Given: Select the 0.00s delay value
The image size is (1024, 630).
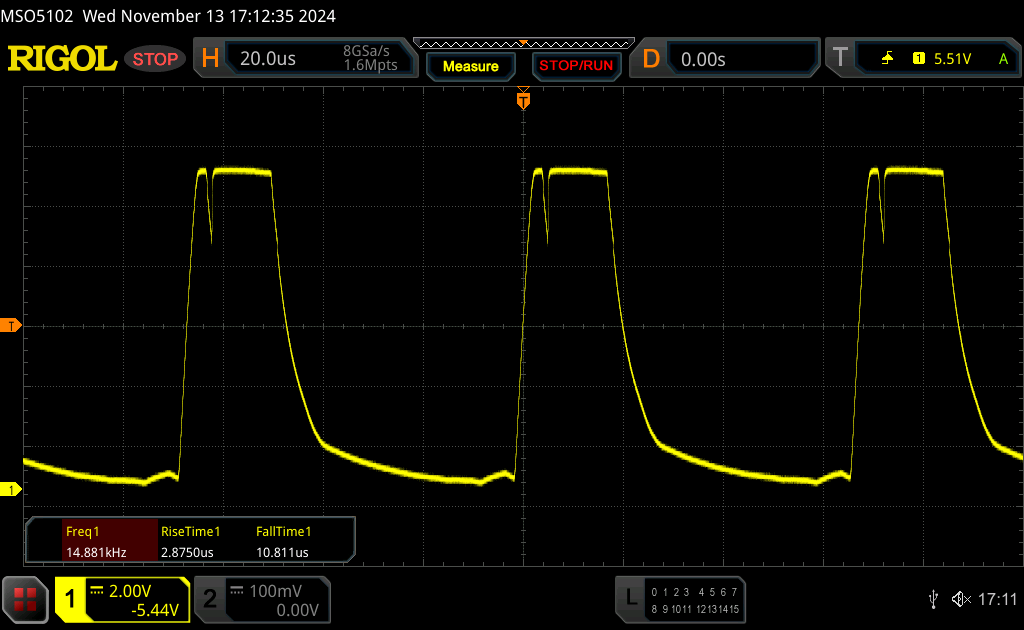Looking at the screenshot, I should [703, 59].
